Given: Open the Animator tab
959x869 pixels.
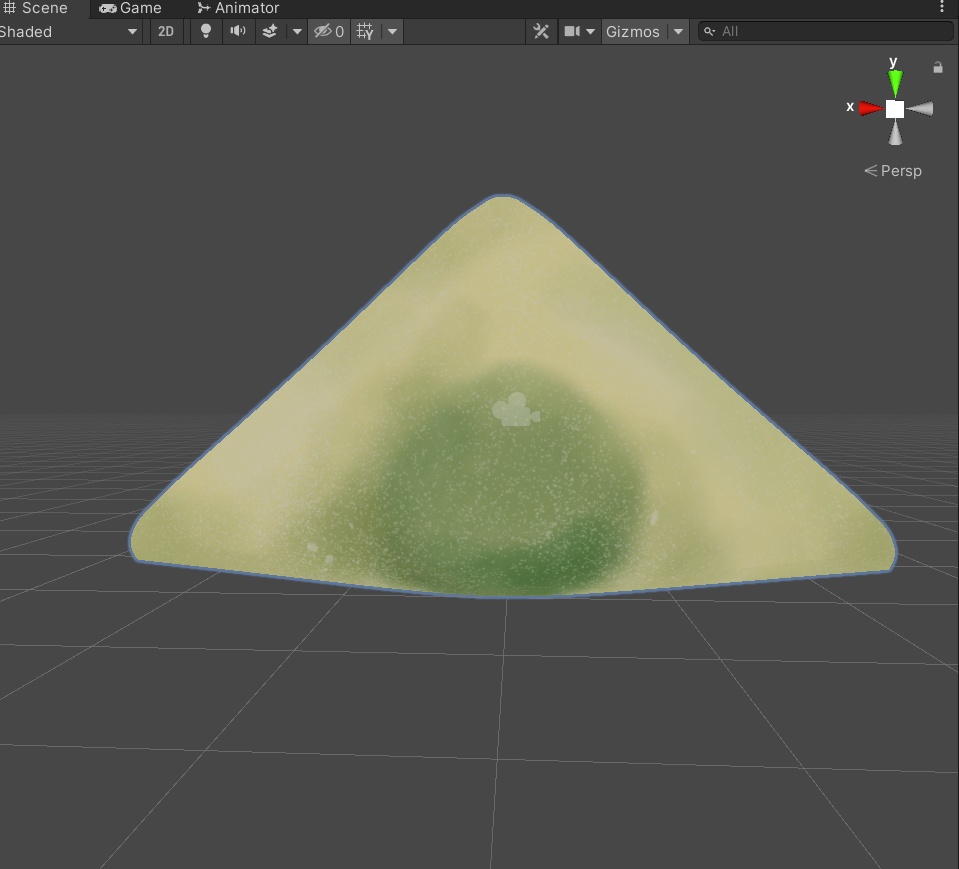Looking at the screenshot, I should pos(237,8).
